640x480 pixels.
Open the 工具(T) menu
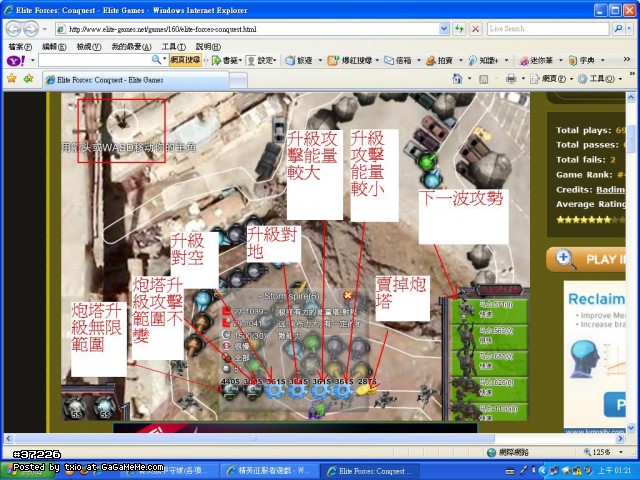point(174,47)
